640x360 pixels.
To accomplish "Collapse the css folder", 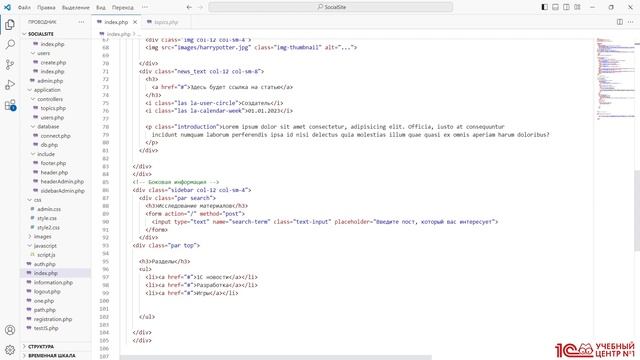I will coord(38,200).
